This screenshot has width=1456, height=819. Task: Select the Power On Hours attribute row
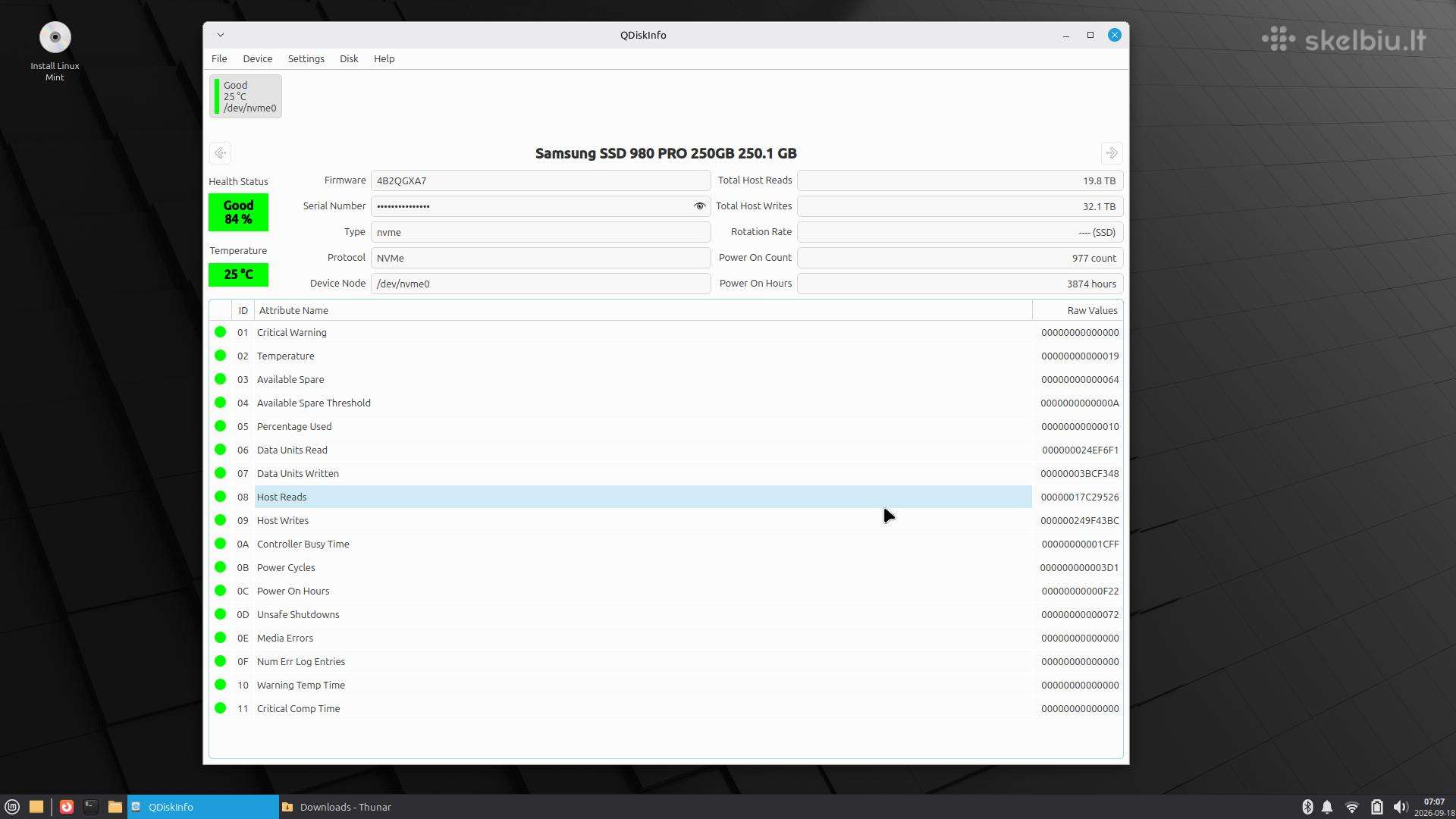pyautogui.click(x=666, y=591)
